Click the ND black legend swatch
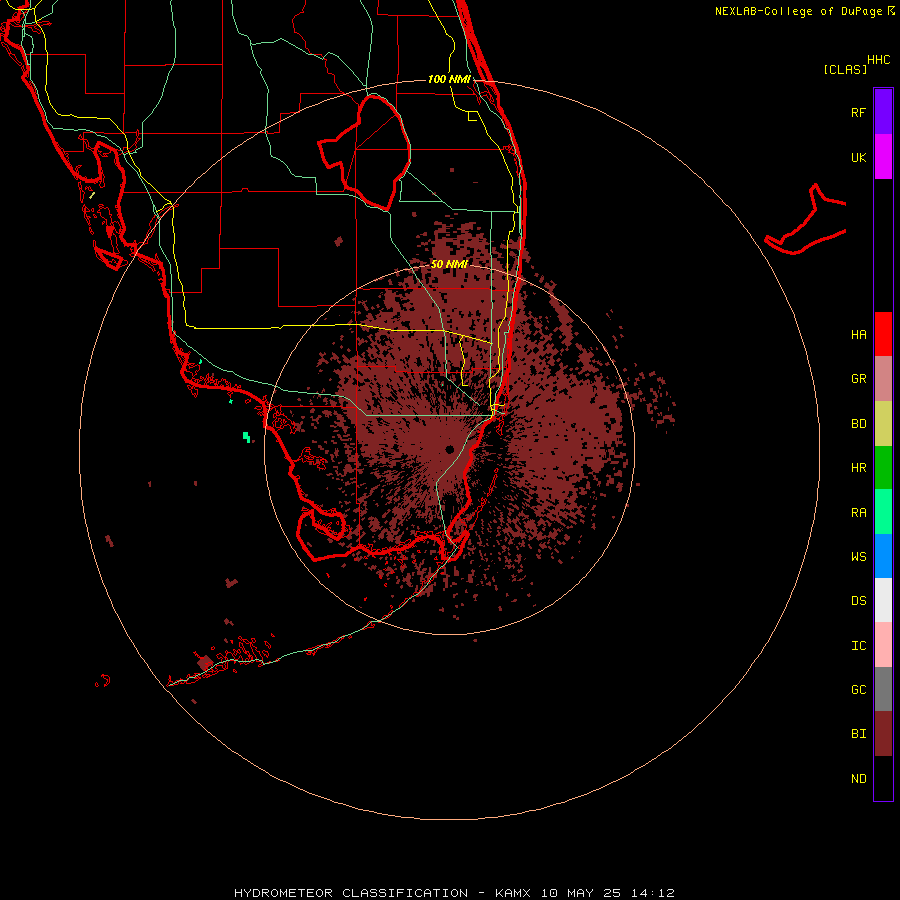 pos(883,778)
